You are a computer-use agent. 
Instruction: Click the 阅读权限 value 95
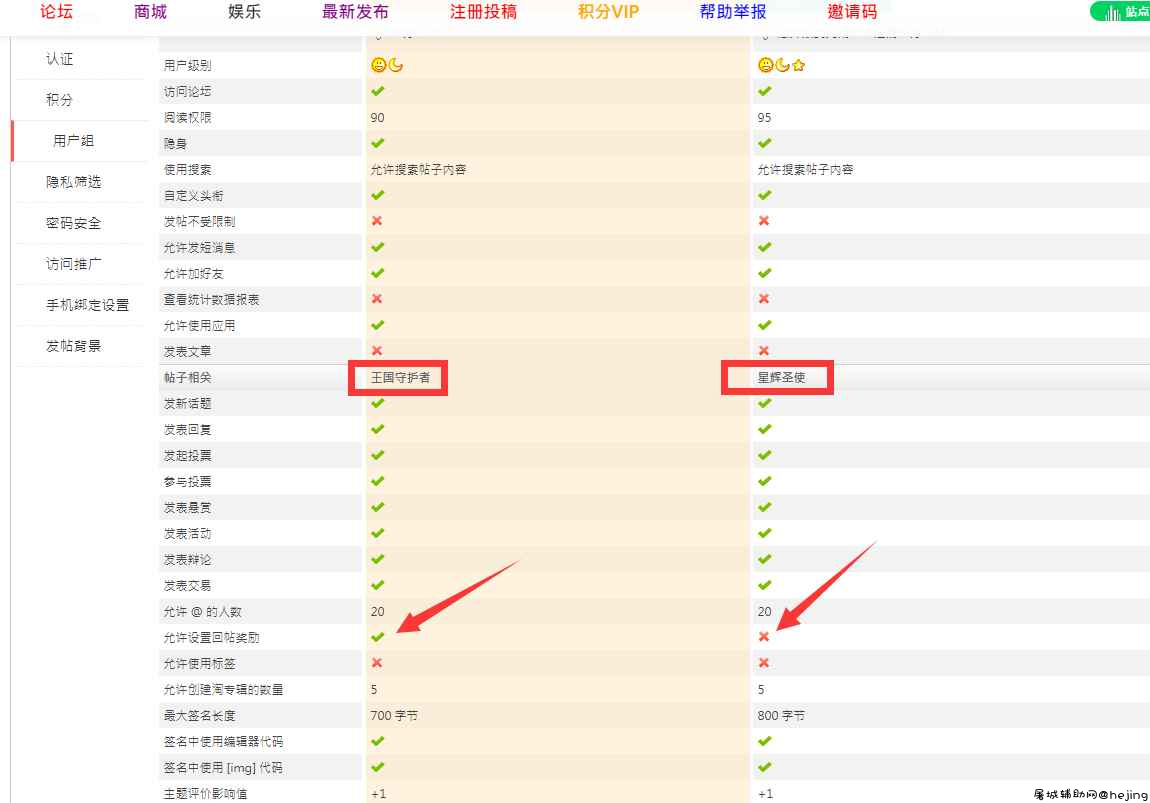[x=765, y=117]
